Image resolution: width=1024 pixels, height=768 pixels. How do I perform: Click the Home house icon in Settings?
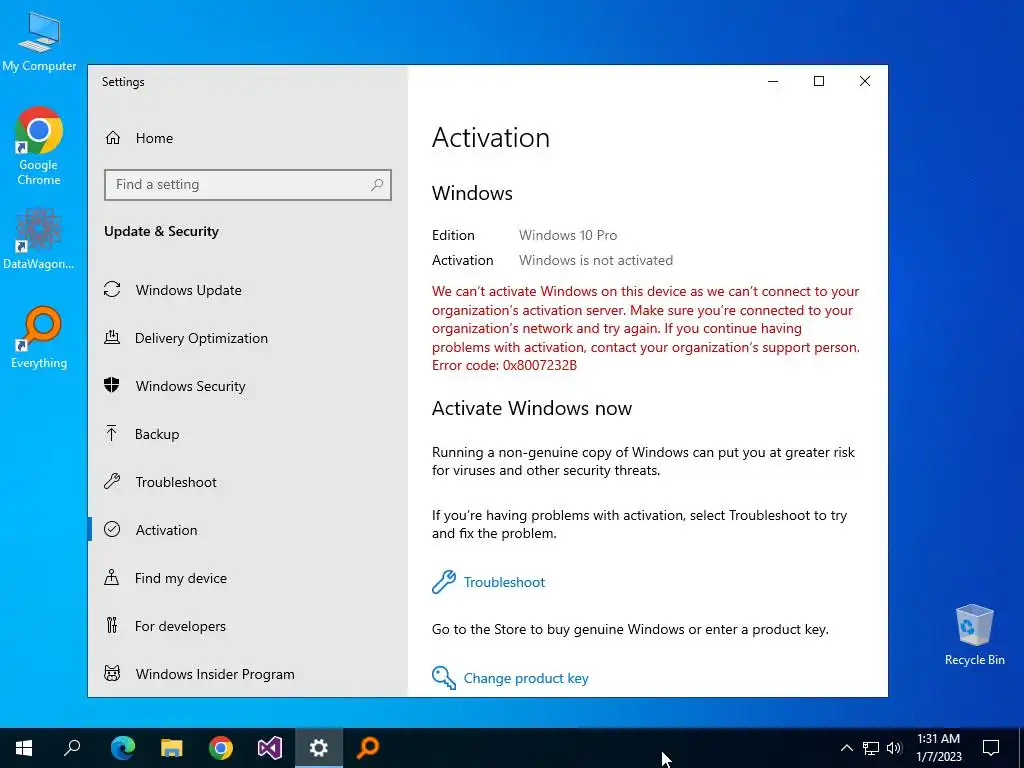[113, 138]
